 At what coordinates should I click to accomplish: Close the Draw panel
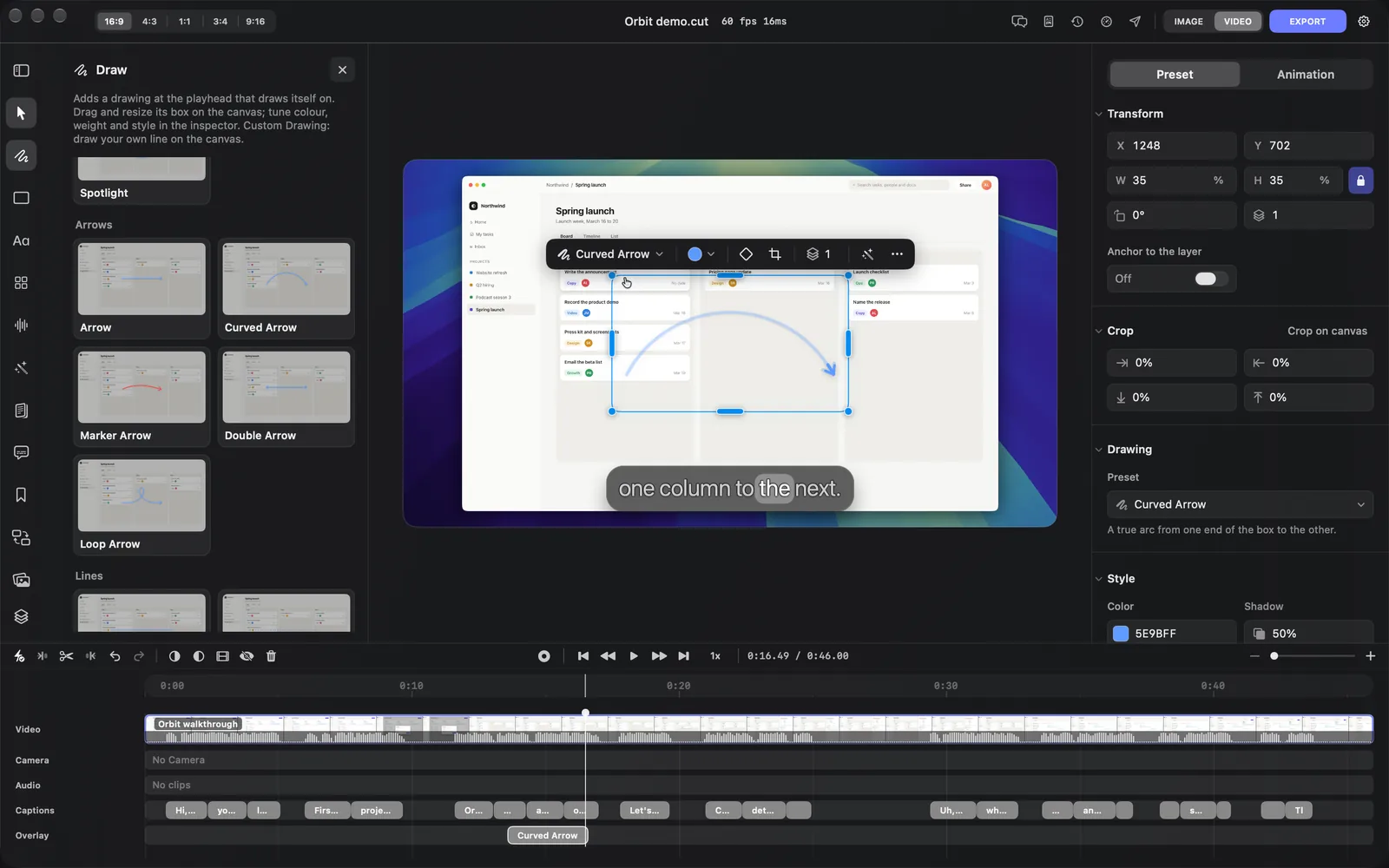pos(342,70)
